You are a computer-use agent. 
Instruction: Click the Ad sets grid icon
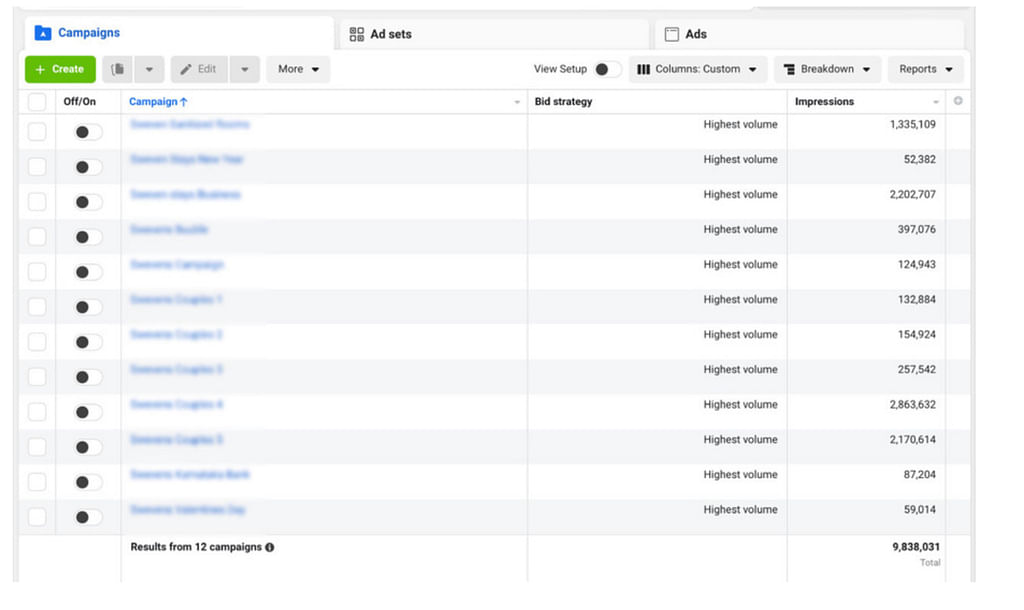(x=357, y=34)
